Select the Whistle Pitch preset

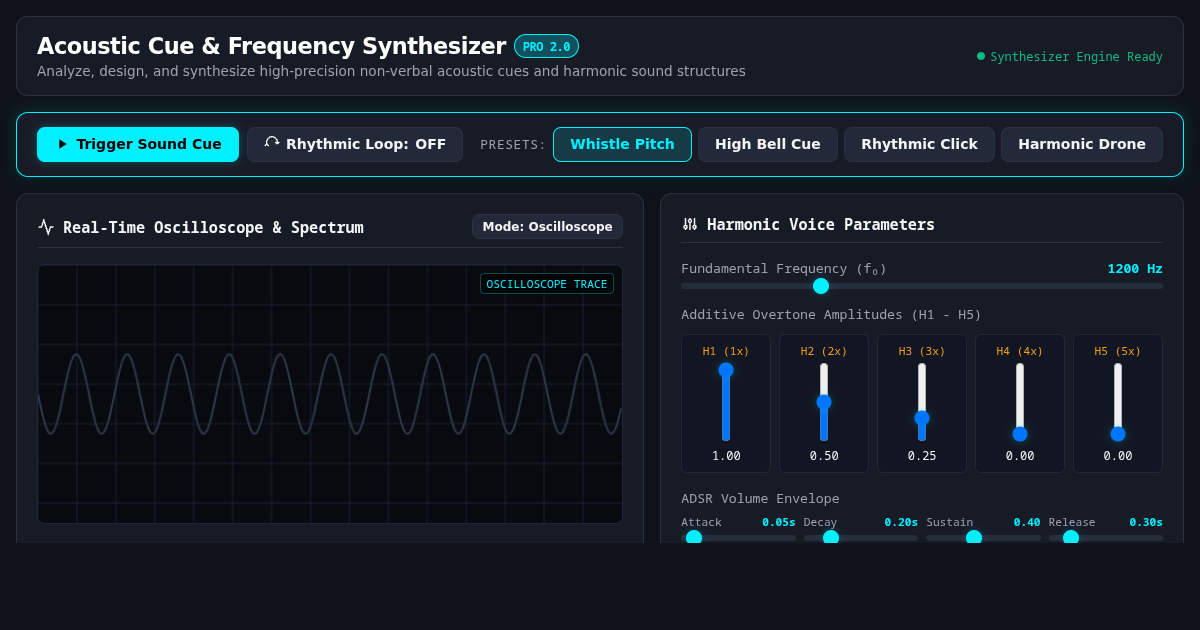point(622,144)
